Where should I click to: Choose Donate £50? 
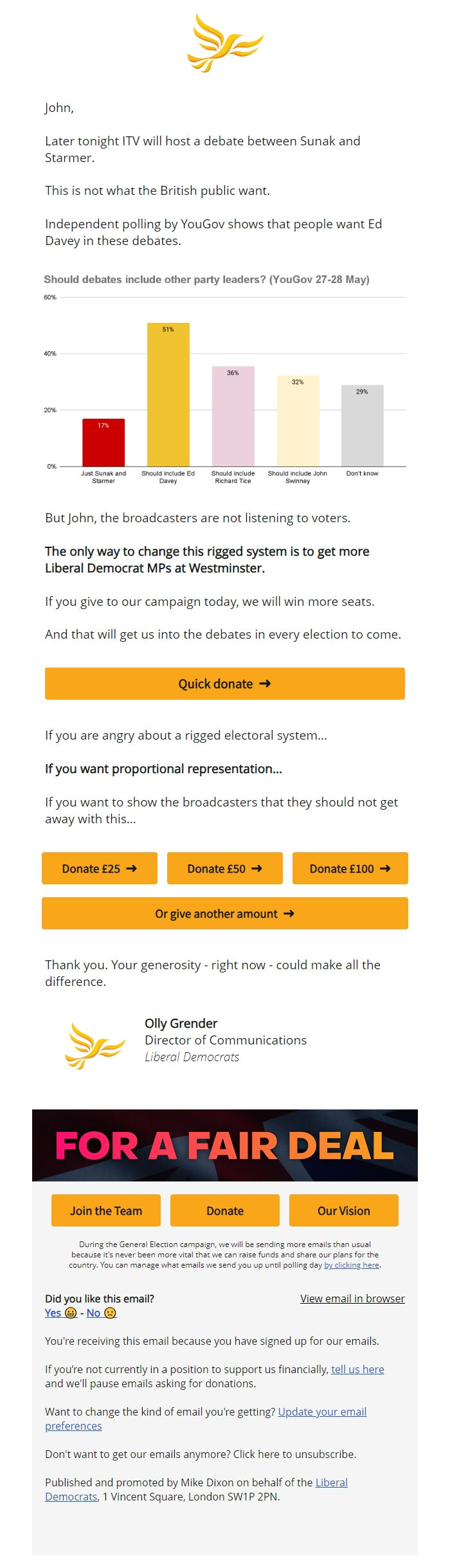coord(224,868)
